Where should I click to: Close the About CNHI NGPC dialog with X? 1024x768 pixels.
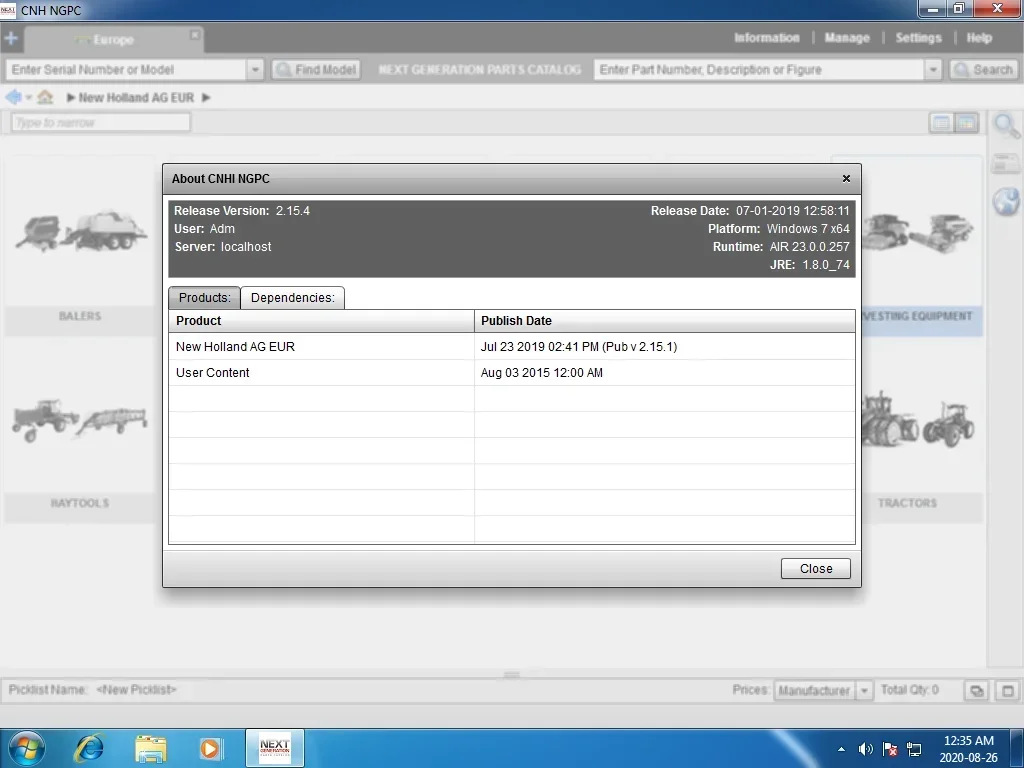click(x=846, y=178)
